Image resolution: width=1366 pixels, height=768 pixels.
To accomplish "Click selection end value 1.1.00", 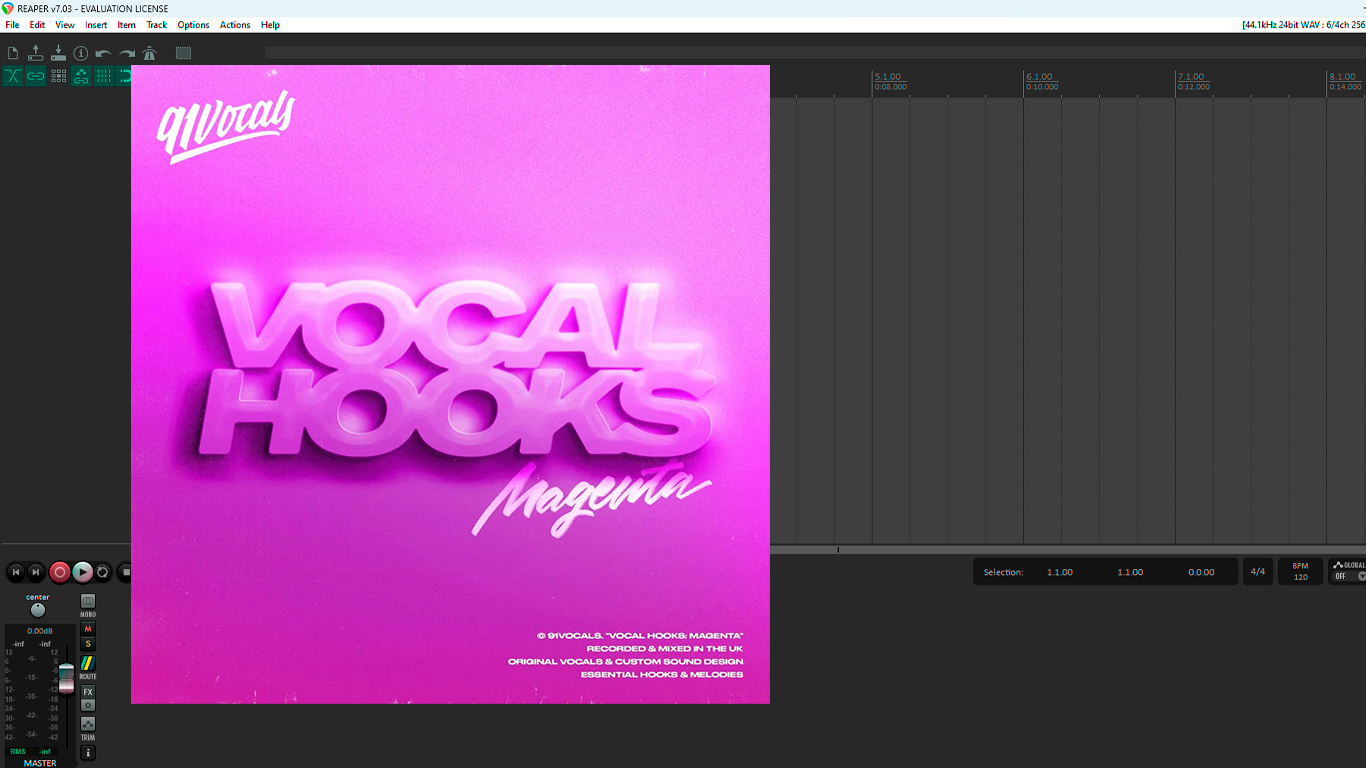I will [1130, 572].
